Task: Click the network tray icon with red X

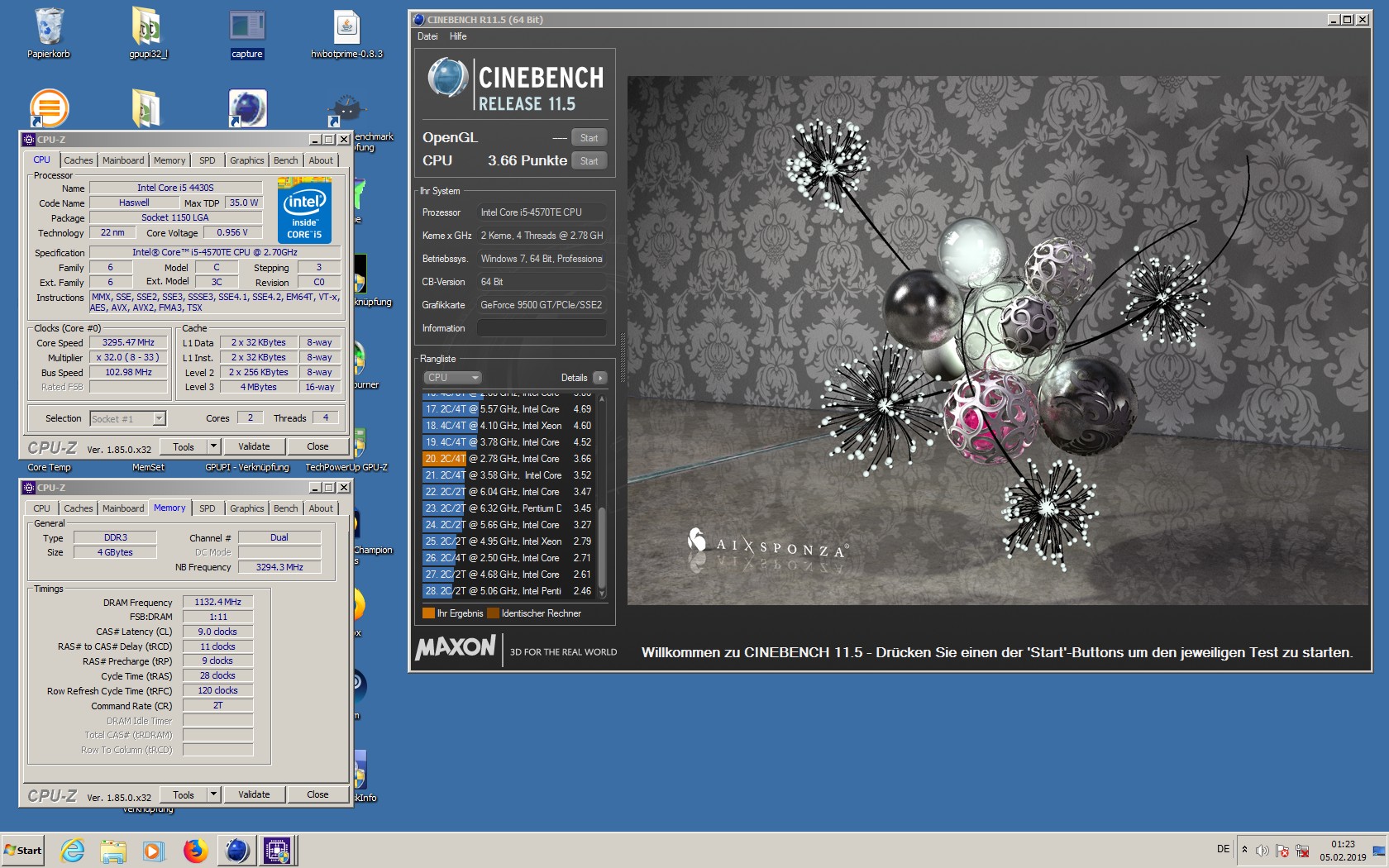Action: coord(1302,851)
